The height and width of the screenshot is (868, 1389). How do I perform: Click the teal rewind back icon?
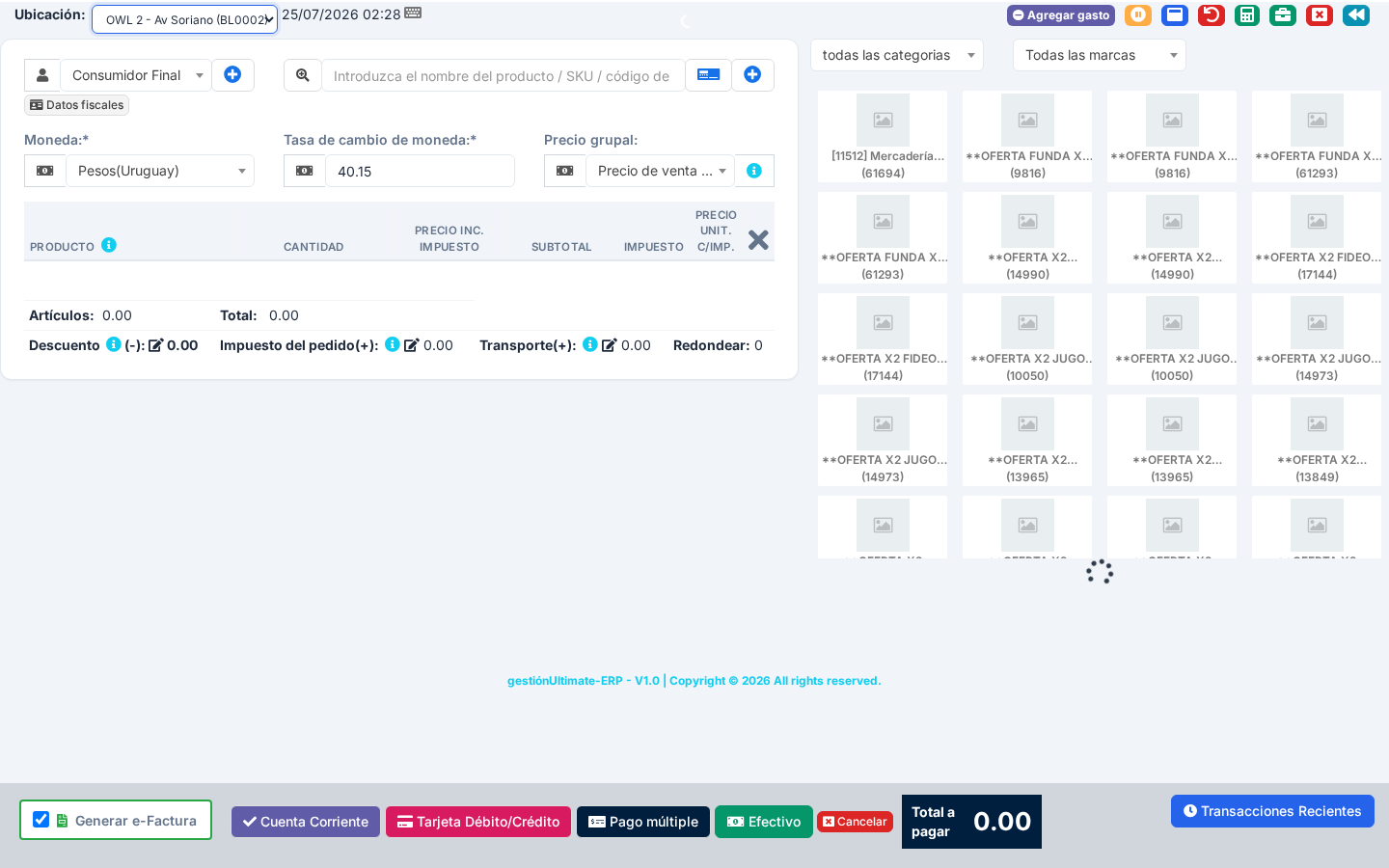[1356, 15]
